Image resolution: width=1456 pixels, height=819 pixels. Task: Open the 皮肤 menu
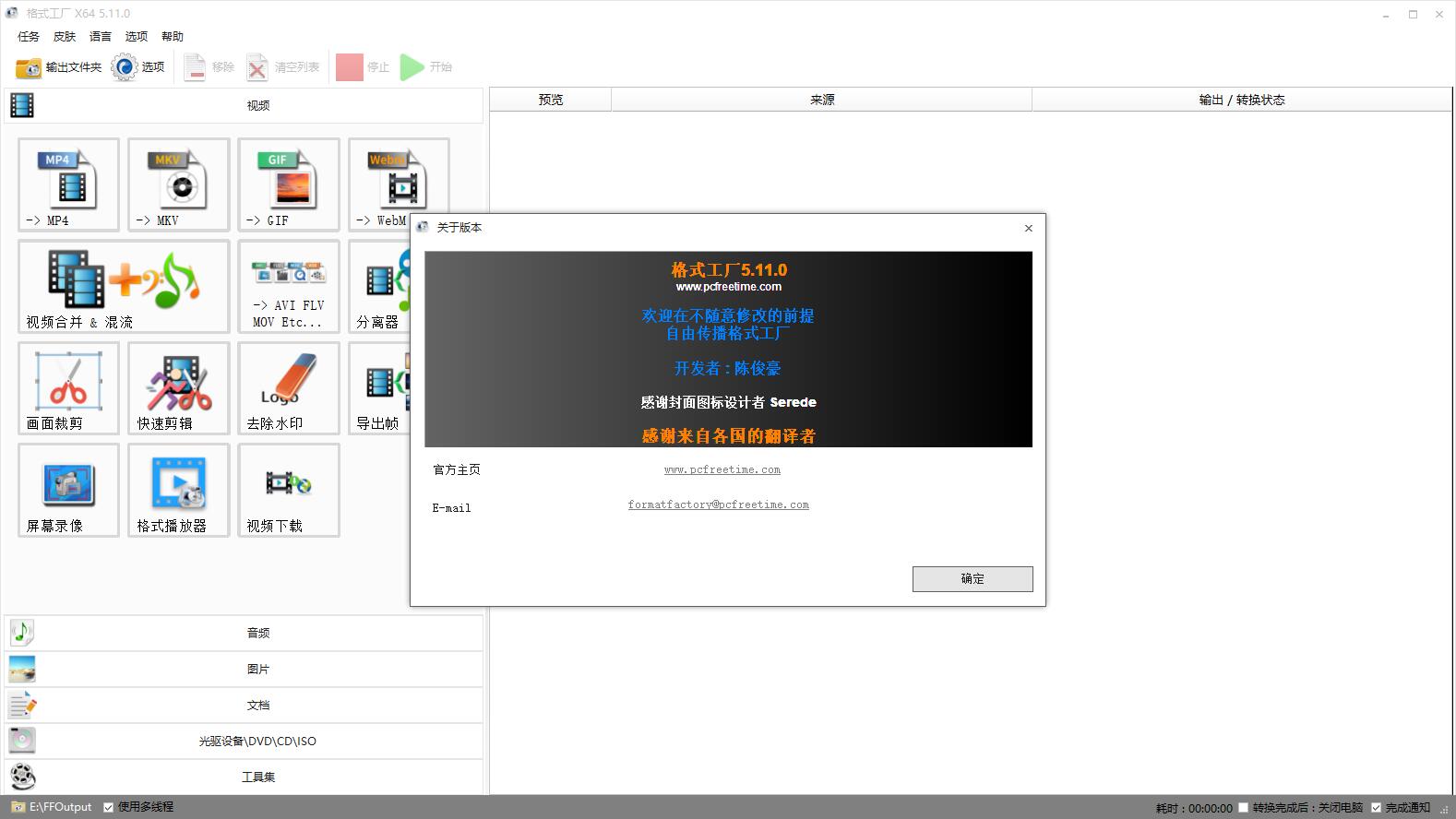point(65,37)
